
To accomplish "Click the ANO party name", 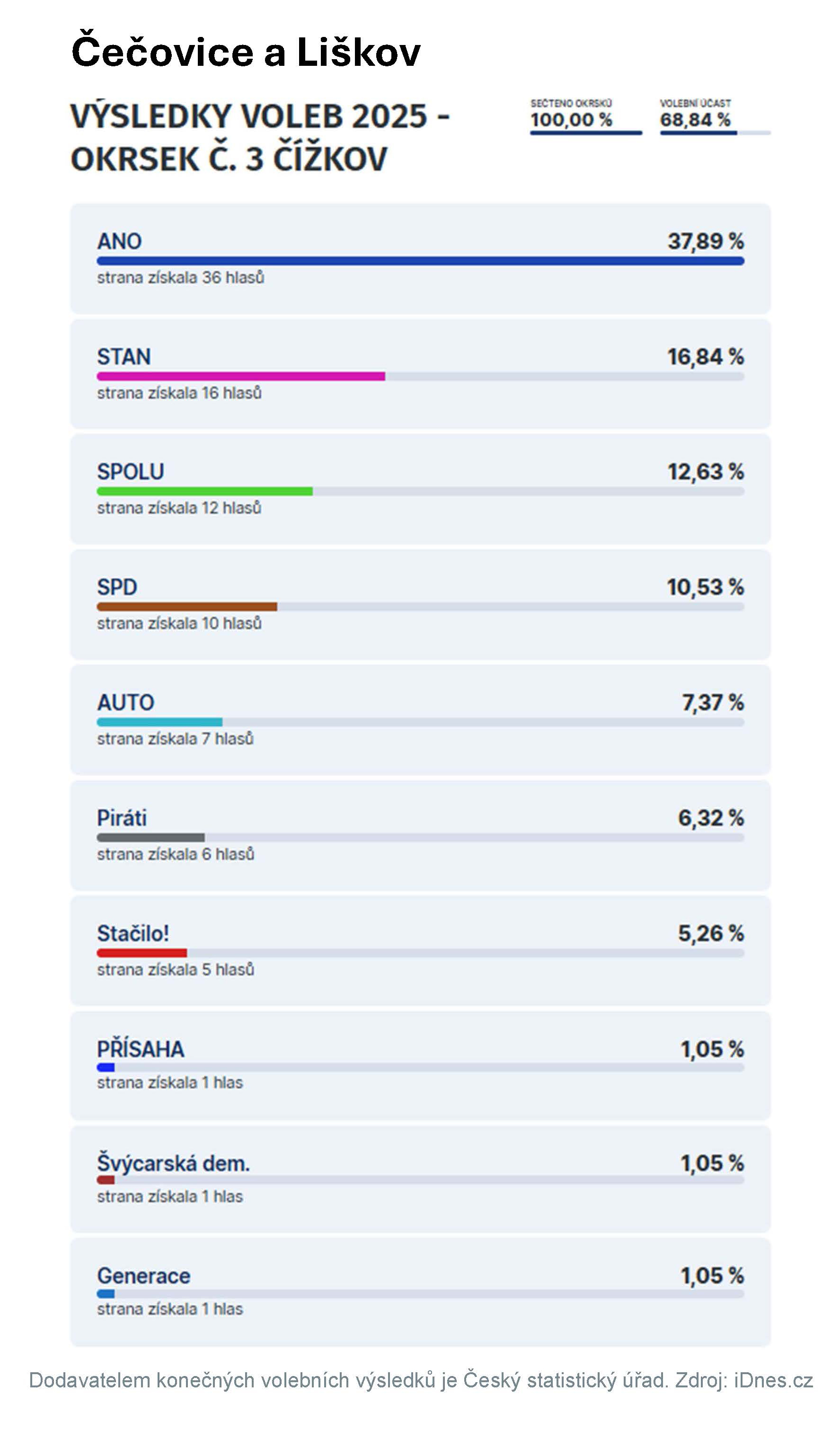I will (119, 241).
